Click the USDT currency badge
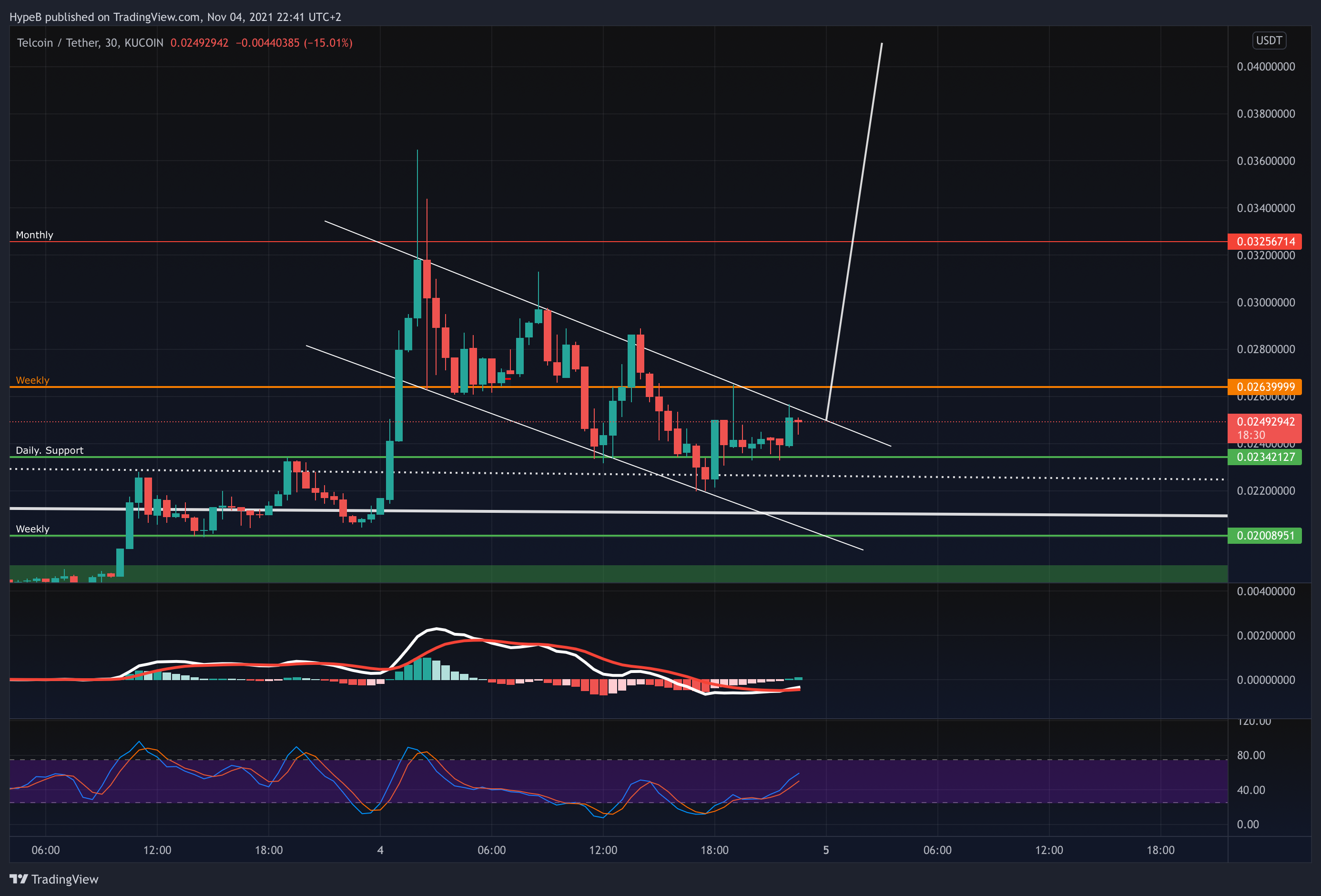1321x896 pixels. coord(1269,41)
